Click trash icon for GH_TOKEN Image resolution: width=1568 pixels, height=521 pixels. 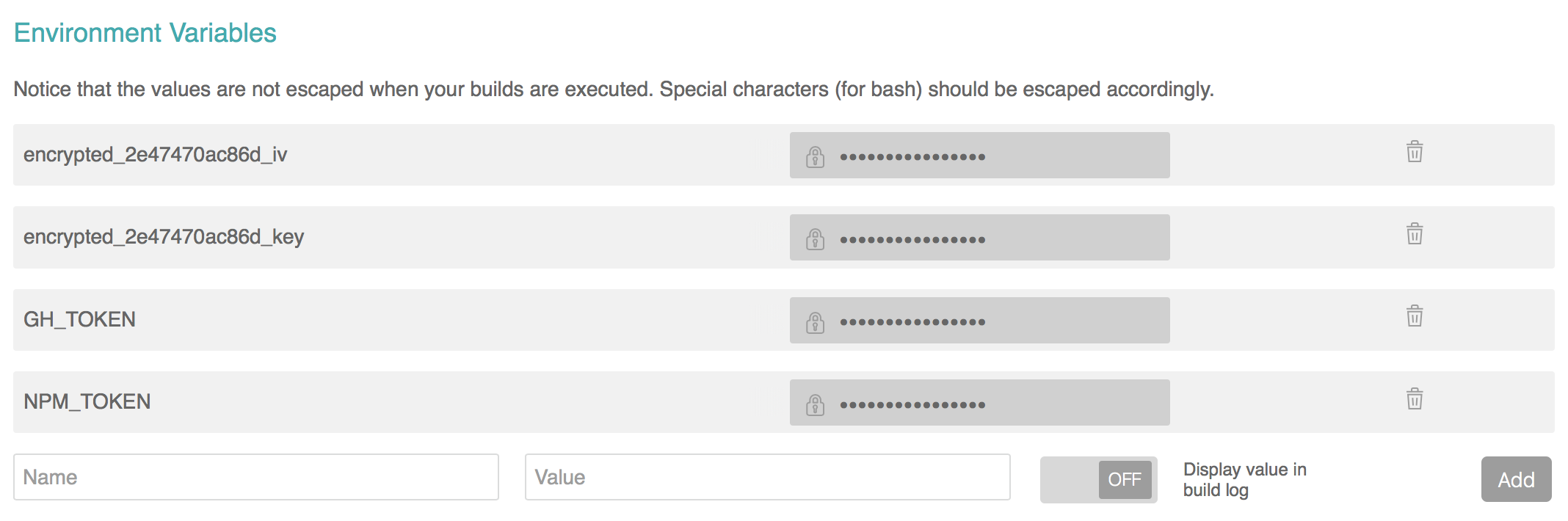(x=1414, y=316)
